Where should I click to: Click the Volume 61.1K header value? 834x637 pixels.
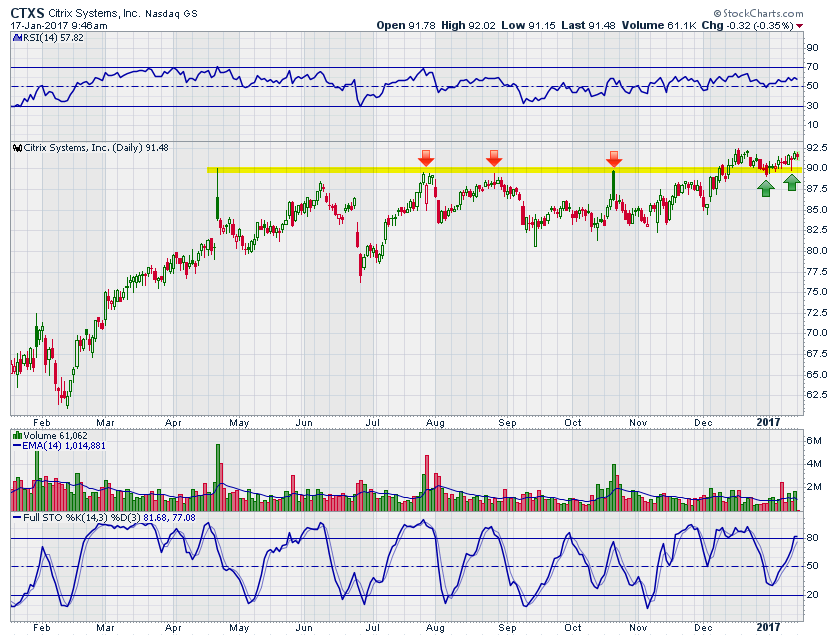coord(658,25)
